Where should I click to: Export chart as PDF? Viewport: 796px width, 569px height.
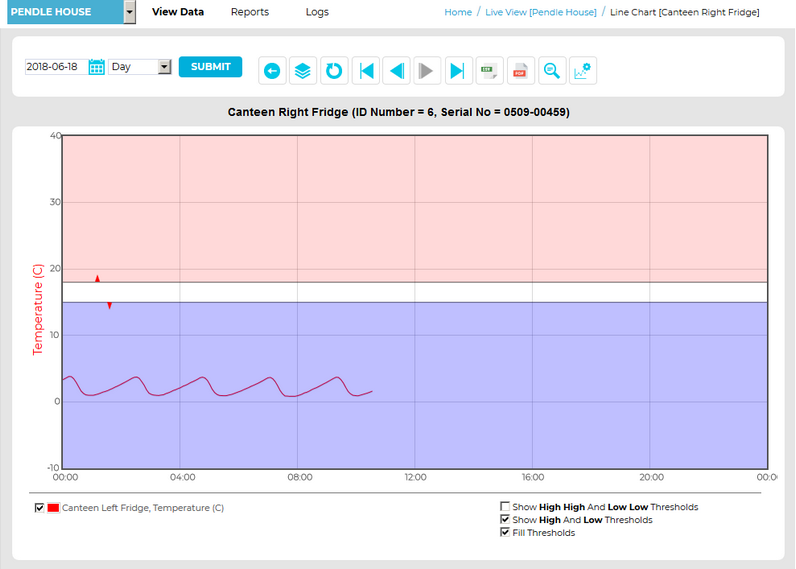[x=520, y=71]
